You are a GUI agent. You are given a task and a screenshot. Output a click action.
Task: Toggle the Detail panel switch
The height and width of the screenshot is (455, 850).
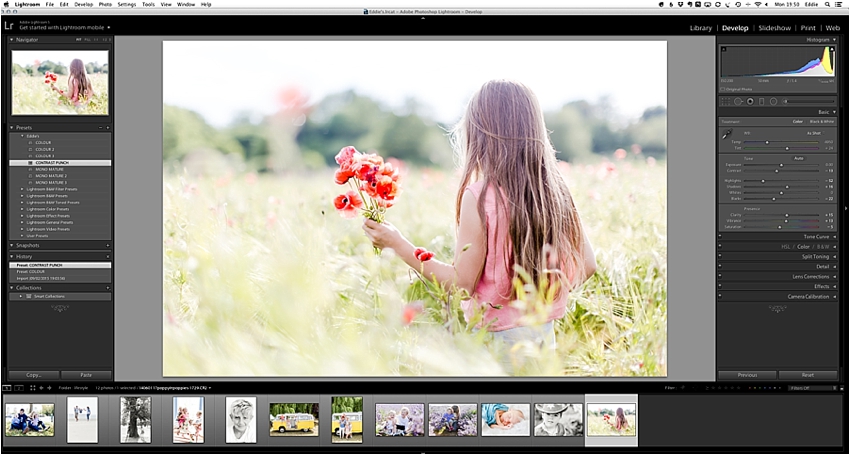point(720,266)
